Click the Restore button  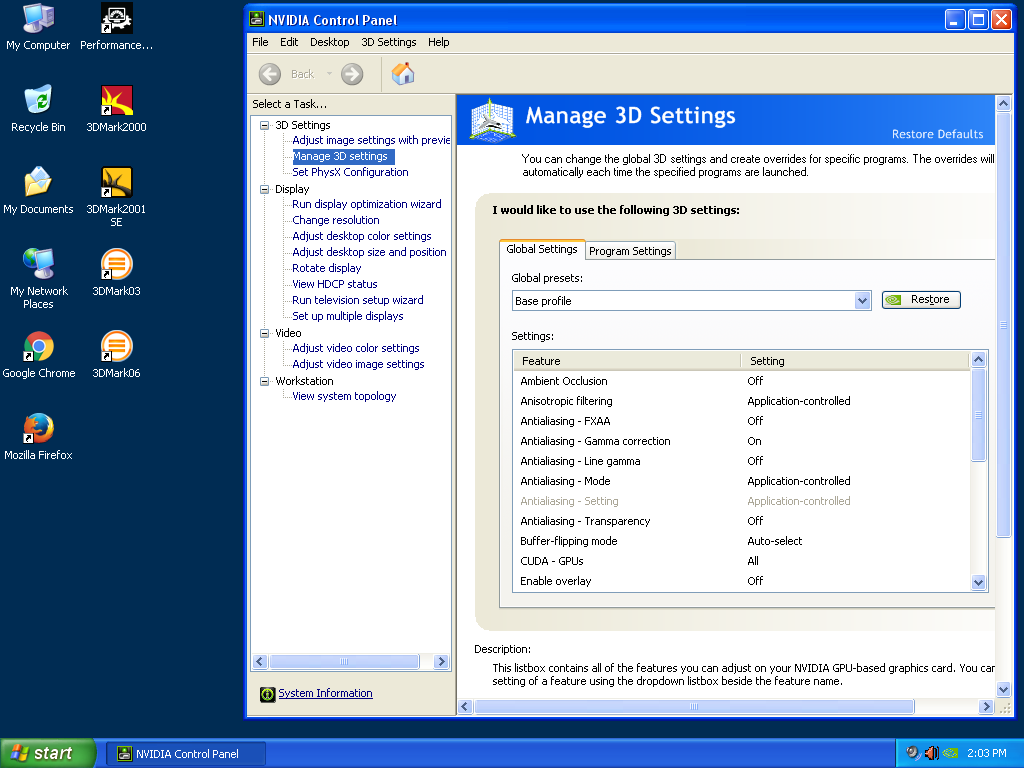(920, 299)
